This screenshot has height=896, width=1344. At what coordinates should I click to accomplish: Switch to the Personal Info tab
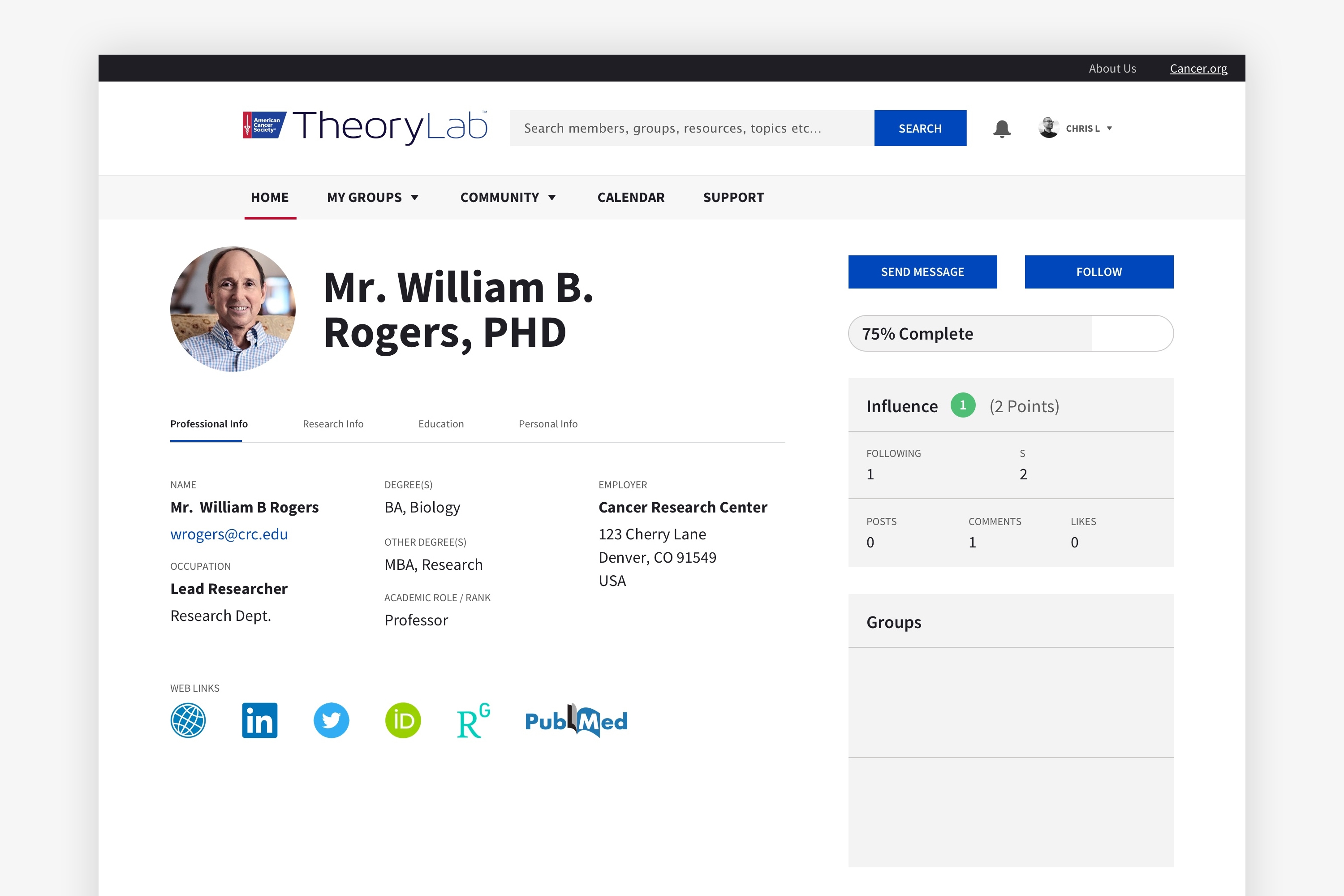[548, 424]
